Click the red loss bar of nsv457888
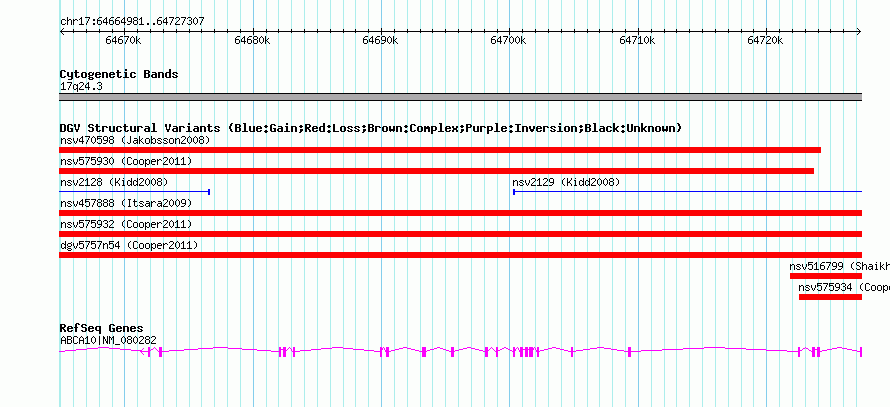This screenshot has height=407, width=890. (x=461, y=213)
